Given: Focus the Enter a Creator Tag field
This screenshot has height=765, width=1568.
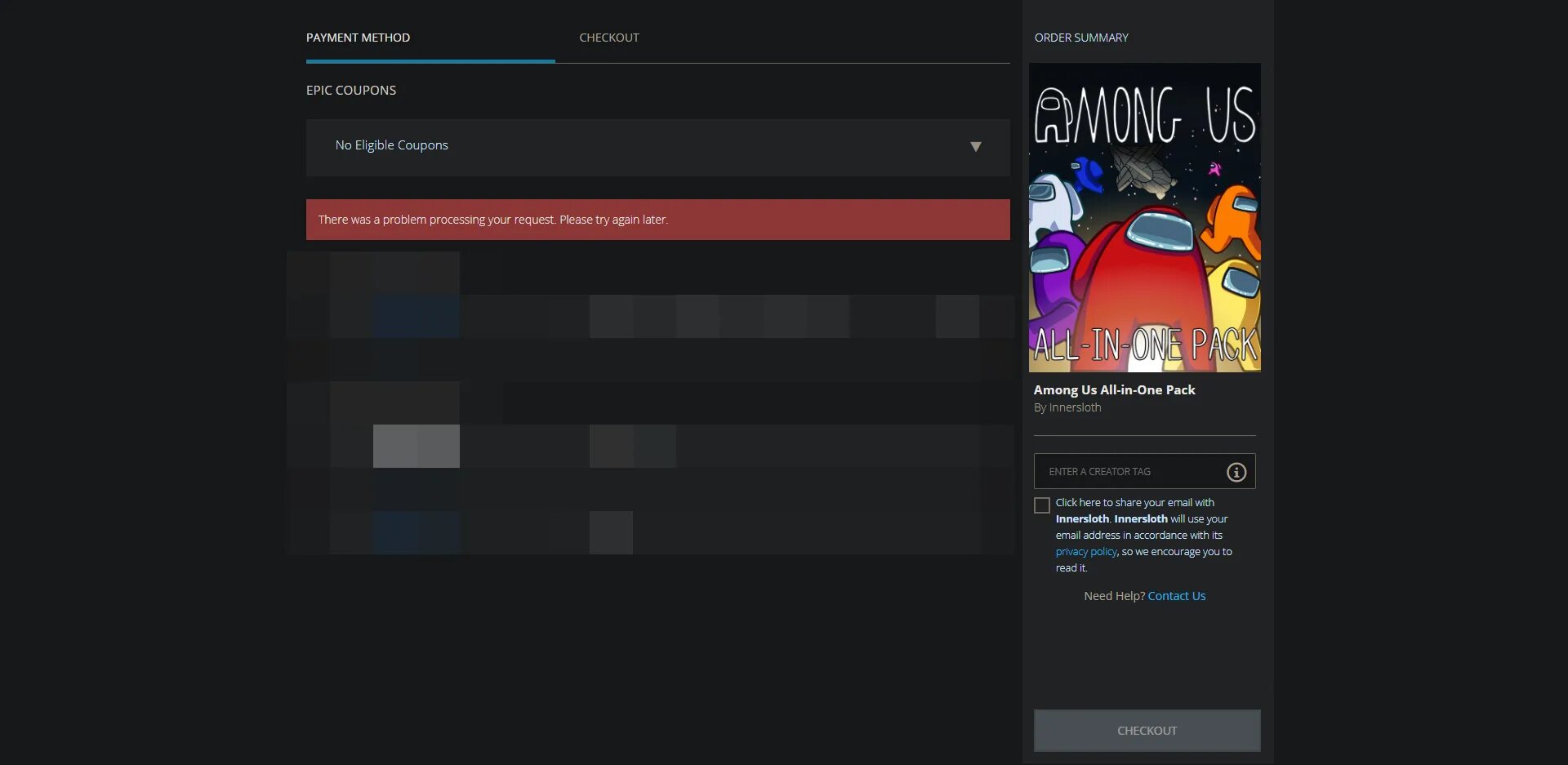Looking at the screenshot, I should pos(1144,471).
